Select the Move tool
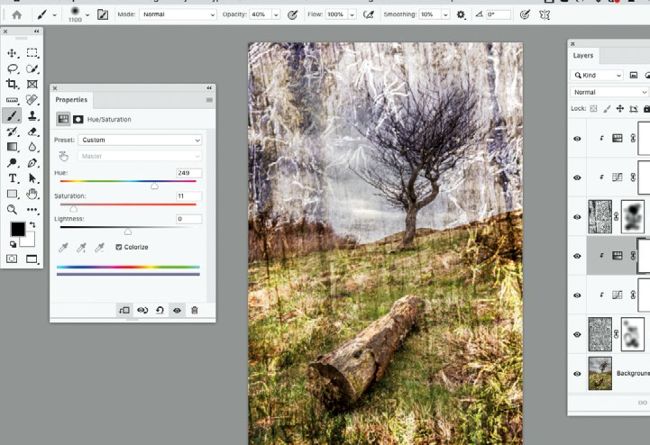This screenshot has width=650, height=445. pos(12,53)
